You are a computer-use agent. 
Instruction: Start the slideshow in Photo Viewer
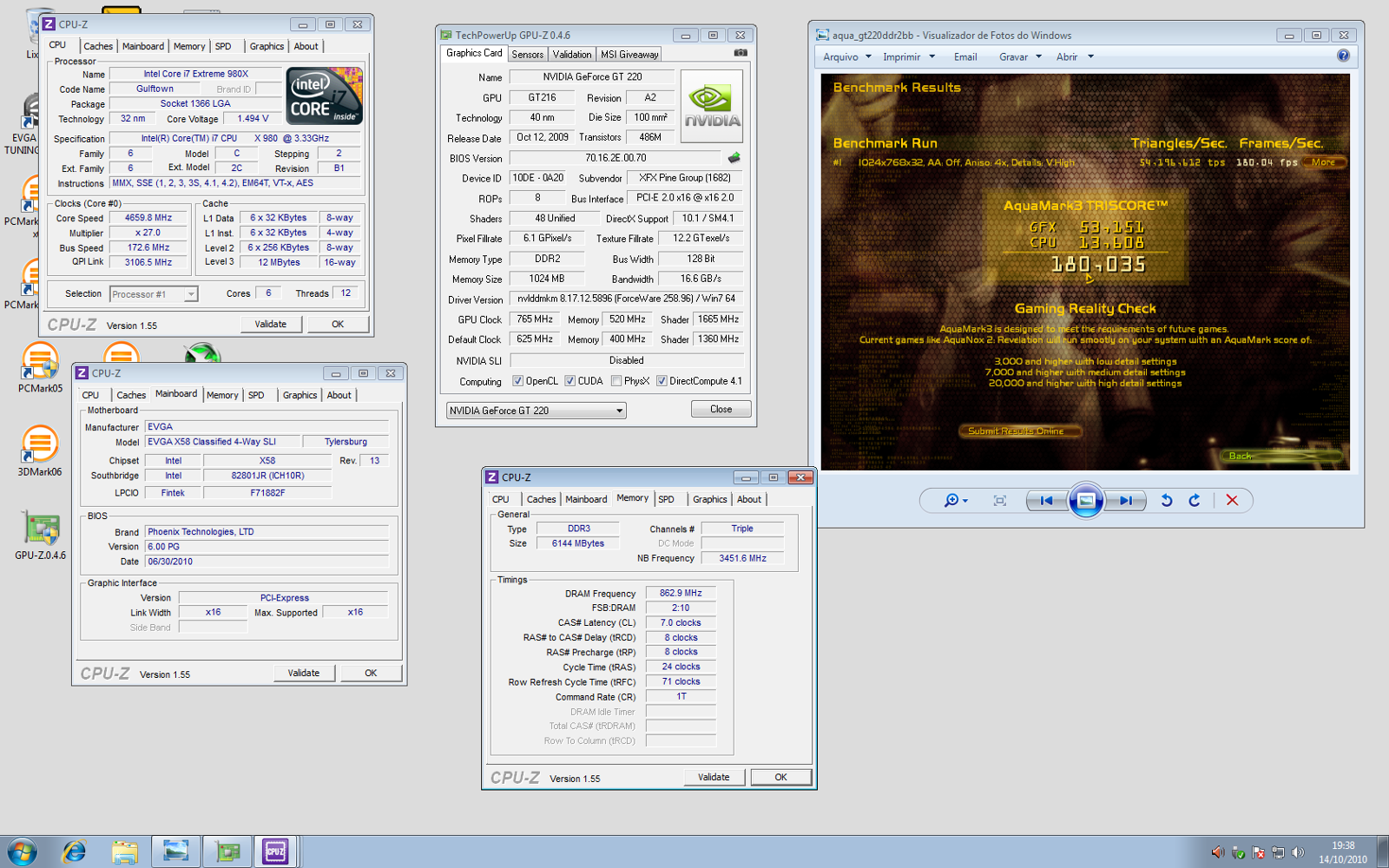click(1086, 500)
